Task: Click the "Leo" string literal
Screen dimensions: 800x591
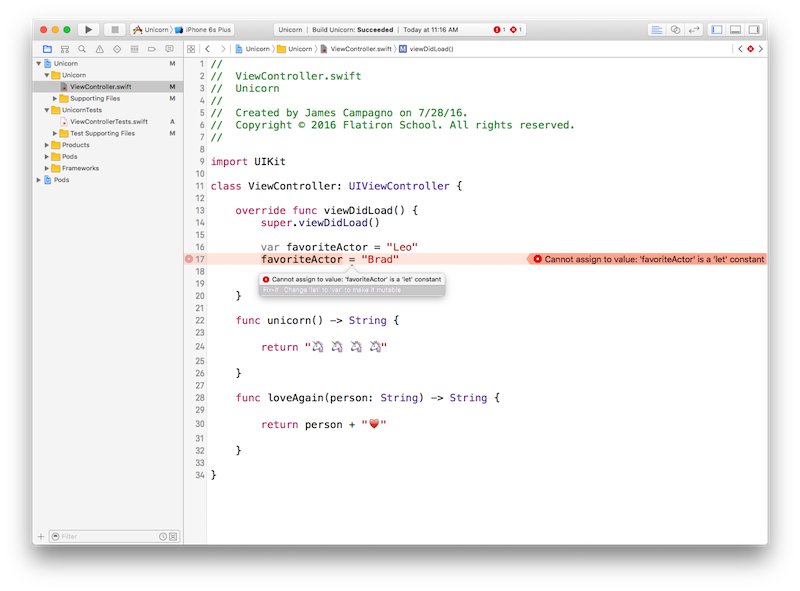Action: pyautogui.click(x=402, y=247)
